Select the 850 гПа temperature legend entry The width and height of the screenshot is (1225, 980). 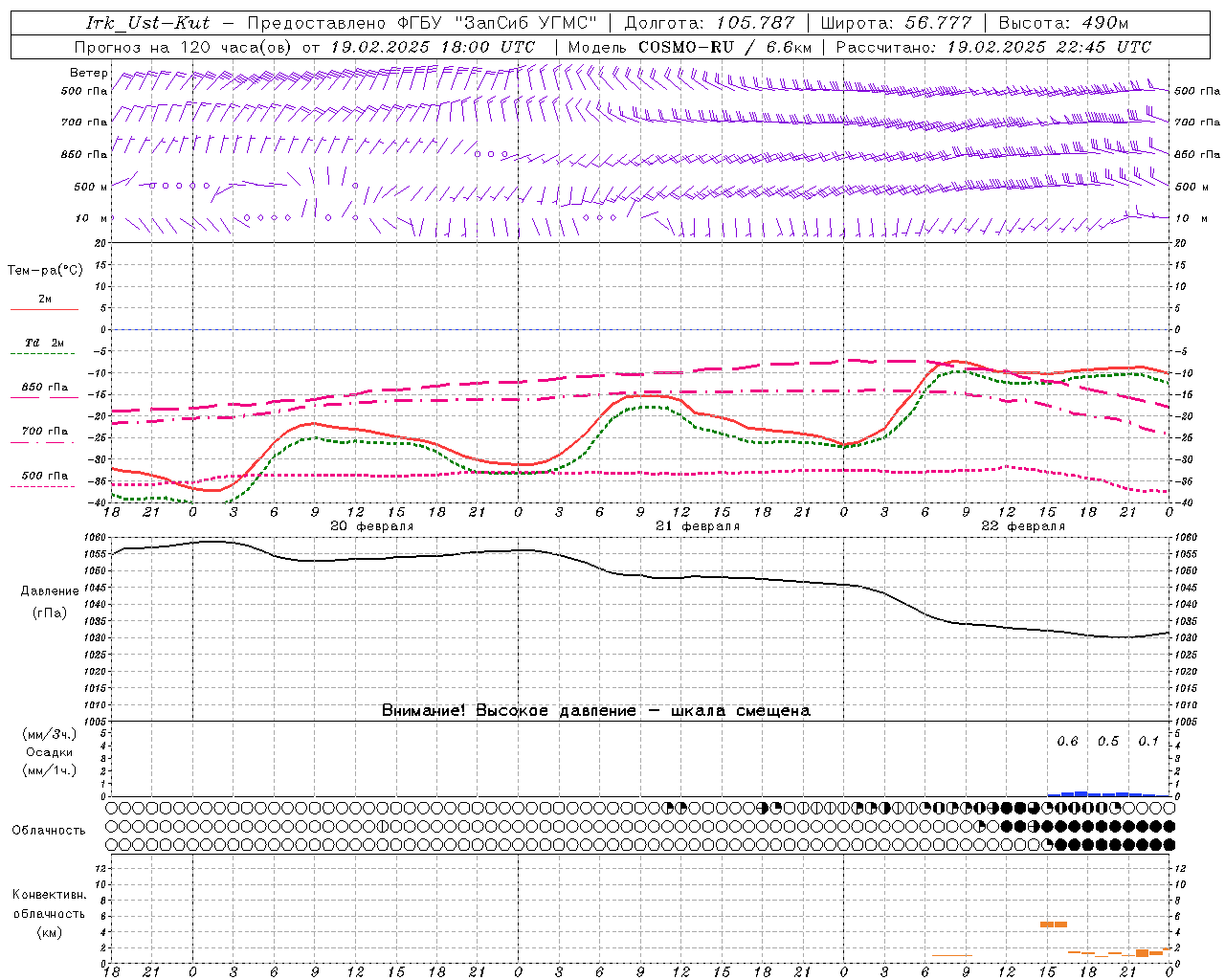pos(45,388)
